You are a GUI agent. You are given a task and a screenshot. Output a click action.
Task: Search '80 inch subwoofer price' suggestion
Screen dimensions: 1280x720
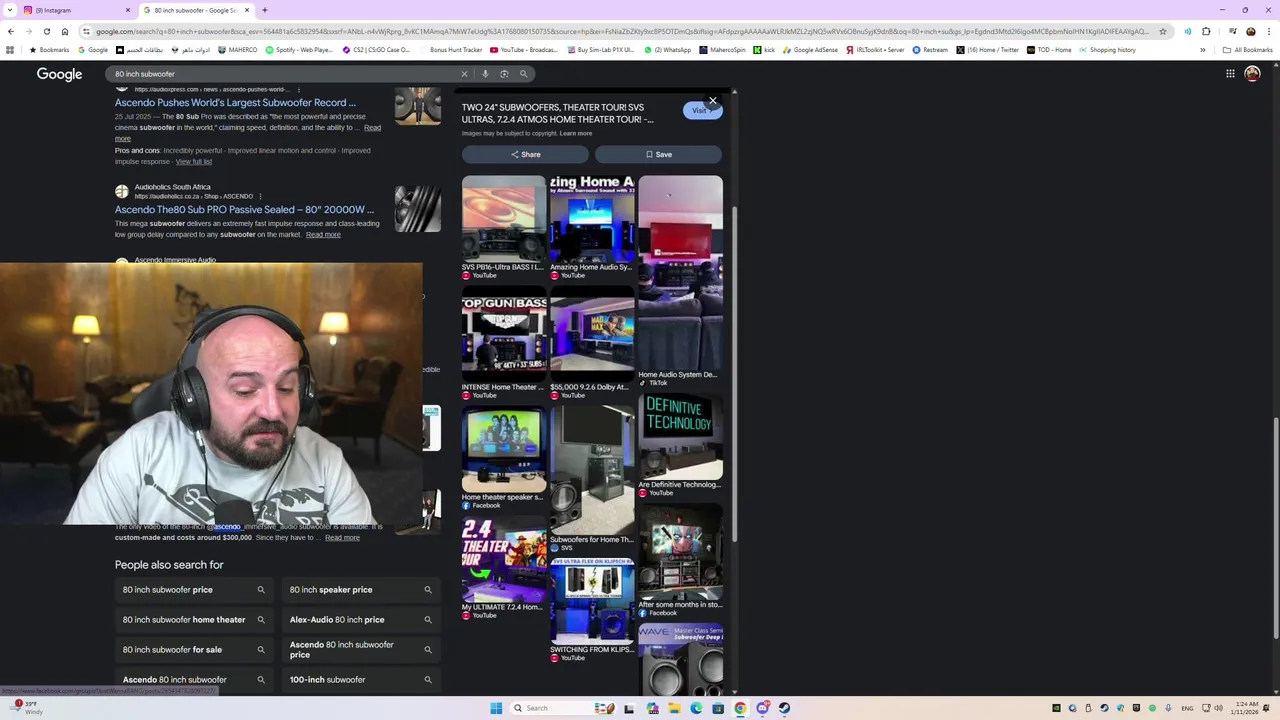[x=194, y=590]
